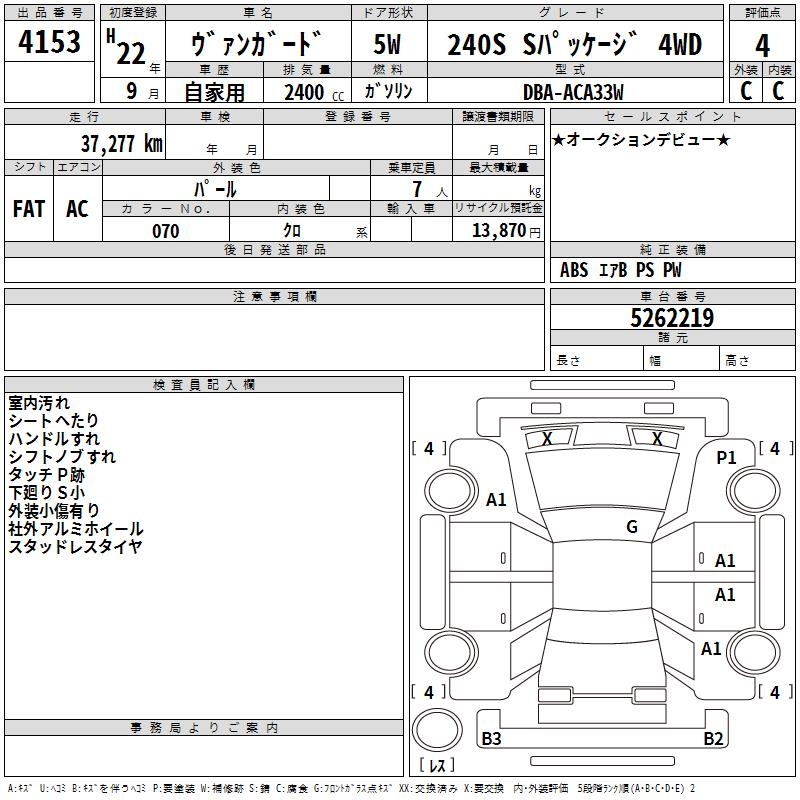This screenshot has width=800, height=800.
Task: Click B3 mark on rear bumper
Action: click(491, 738)
